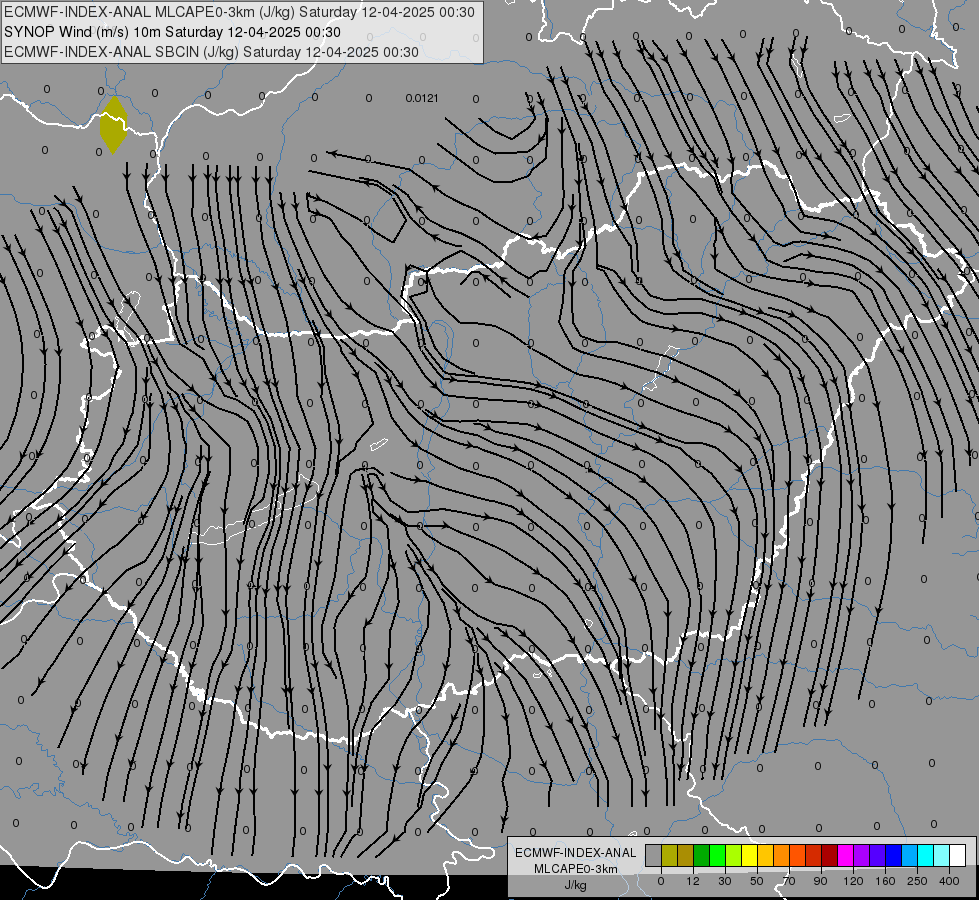The image size is (979, 900).
Task: Click the 0.0121 value on the map
Action: (x=421, y=98)
